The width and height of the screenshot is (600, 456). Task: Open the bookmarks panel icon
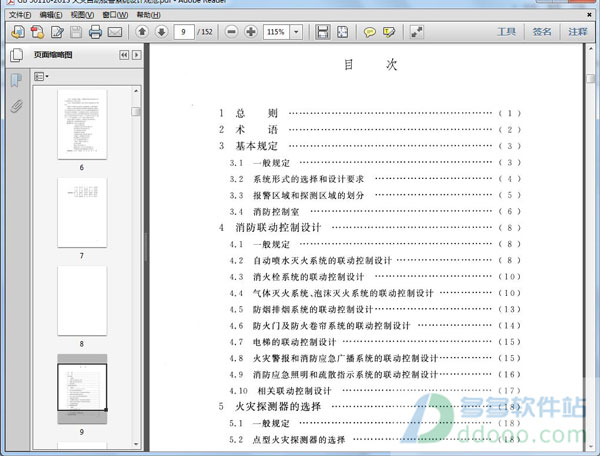click(x=16, y=80)
